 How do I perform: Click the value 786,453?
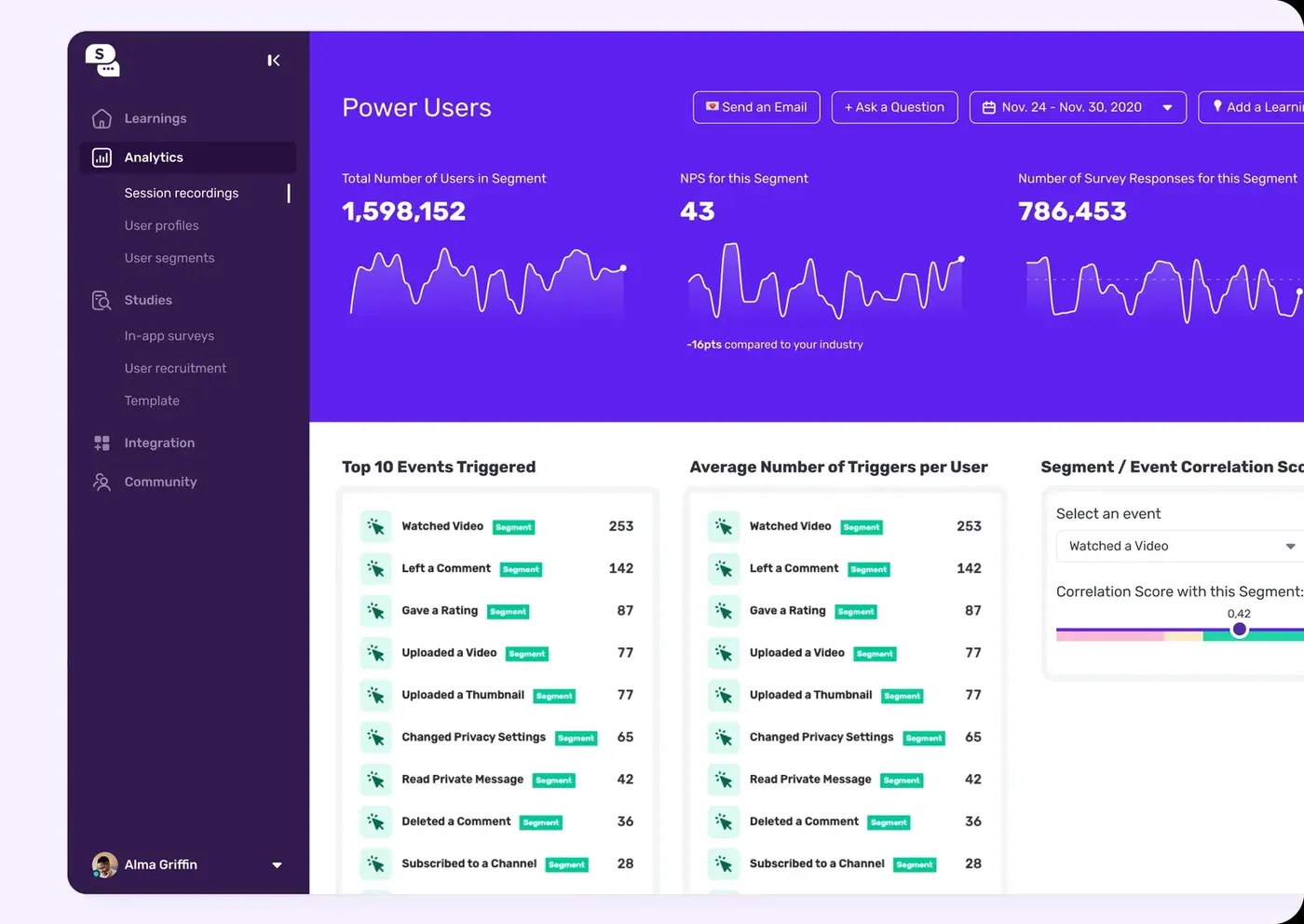pyautogui.click(x=1072, y=212)
